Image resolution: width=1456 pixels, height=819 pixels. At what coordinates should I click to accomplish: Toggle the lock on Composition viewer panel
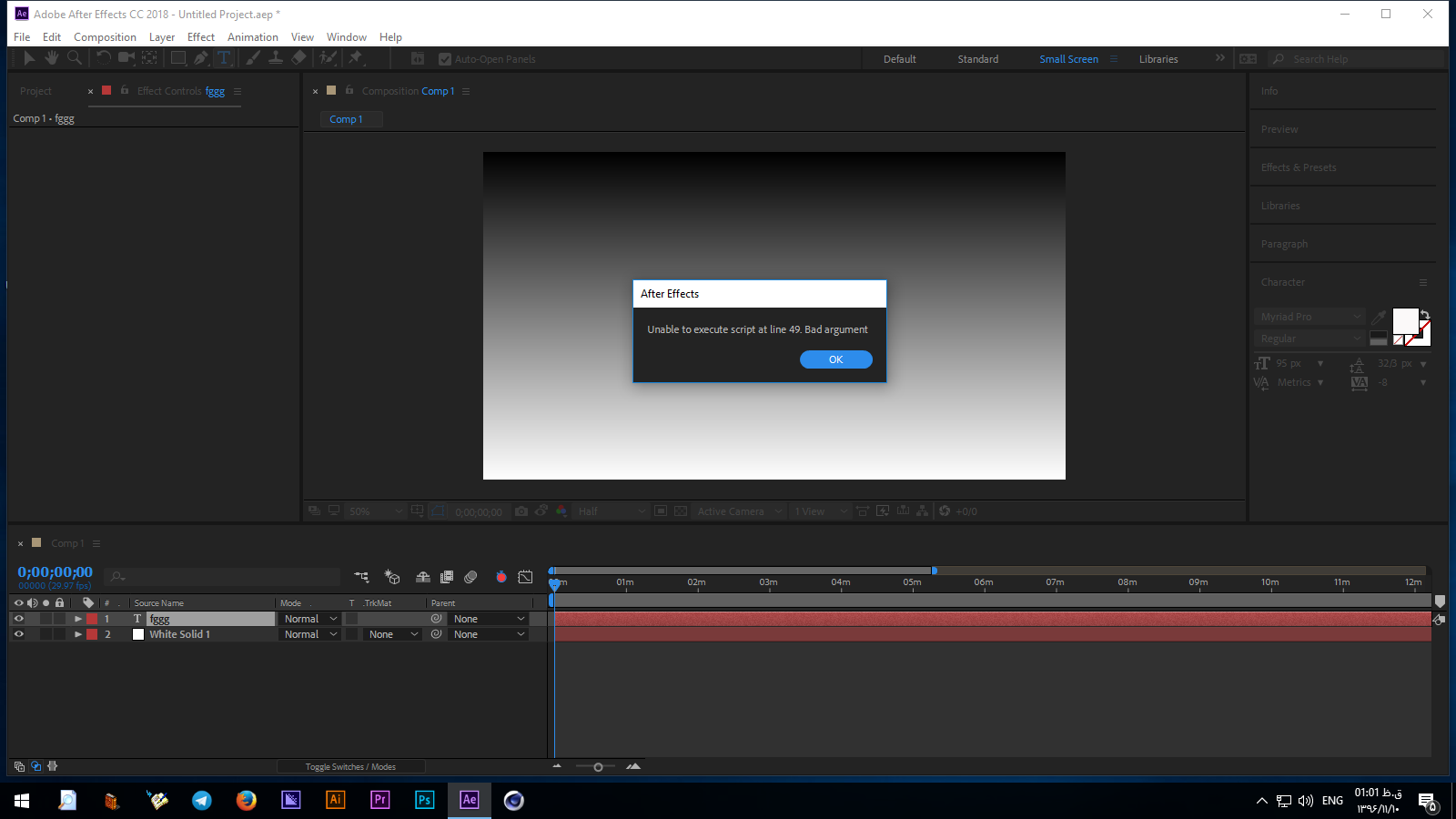pos(349,90)
